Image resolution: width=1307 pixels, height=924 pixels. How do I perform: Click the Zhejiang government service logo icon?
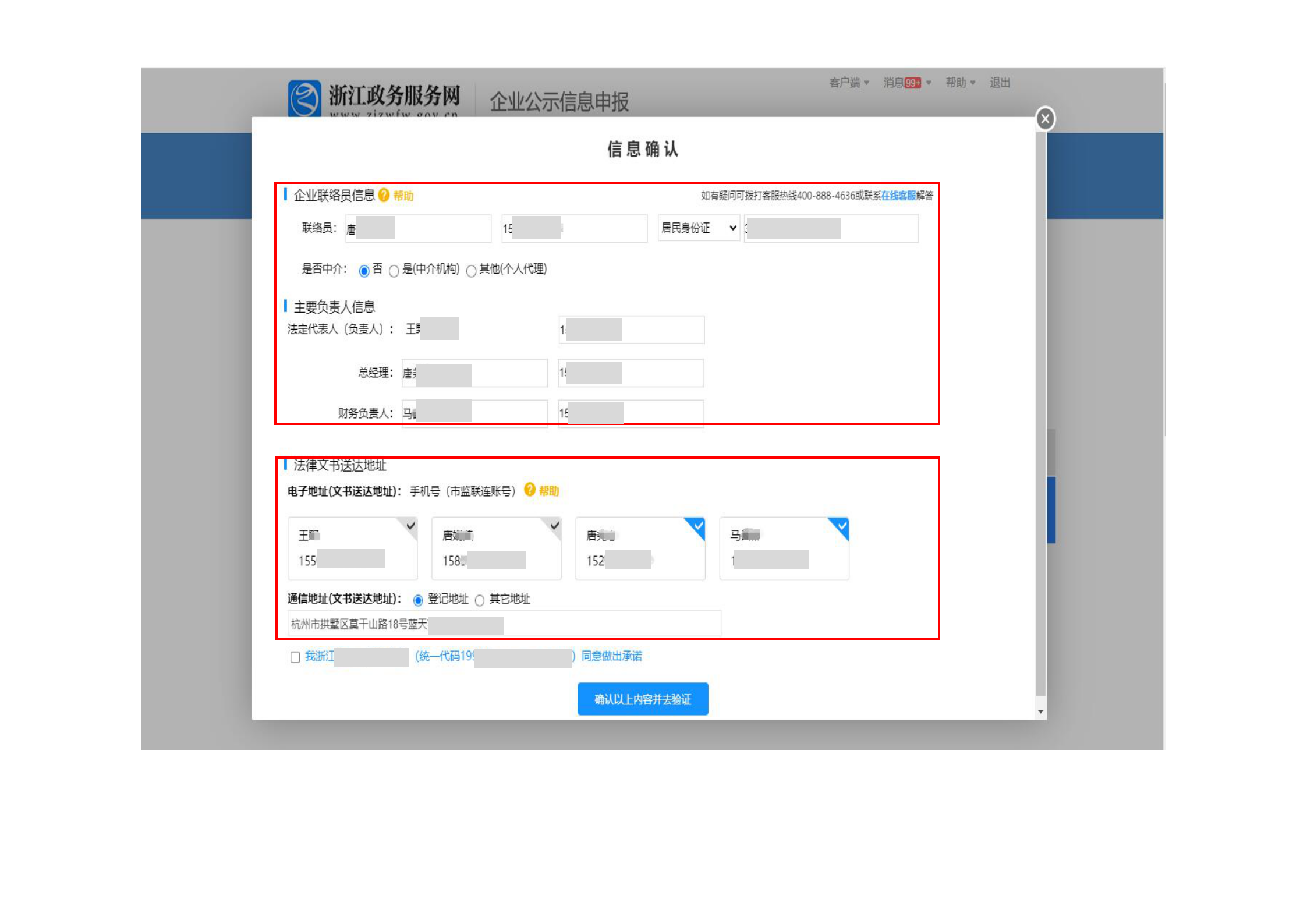pyautogui.click(x=304, y=98)
